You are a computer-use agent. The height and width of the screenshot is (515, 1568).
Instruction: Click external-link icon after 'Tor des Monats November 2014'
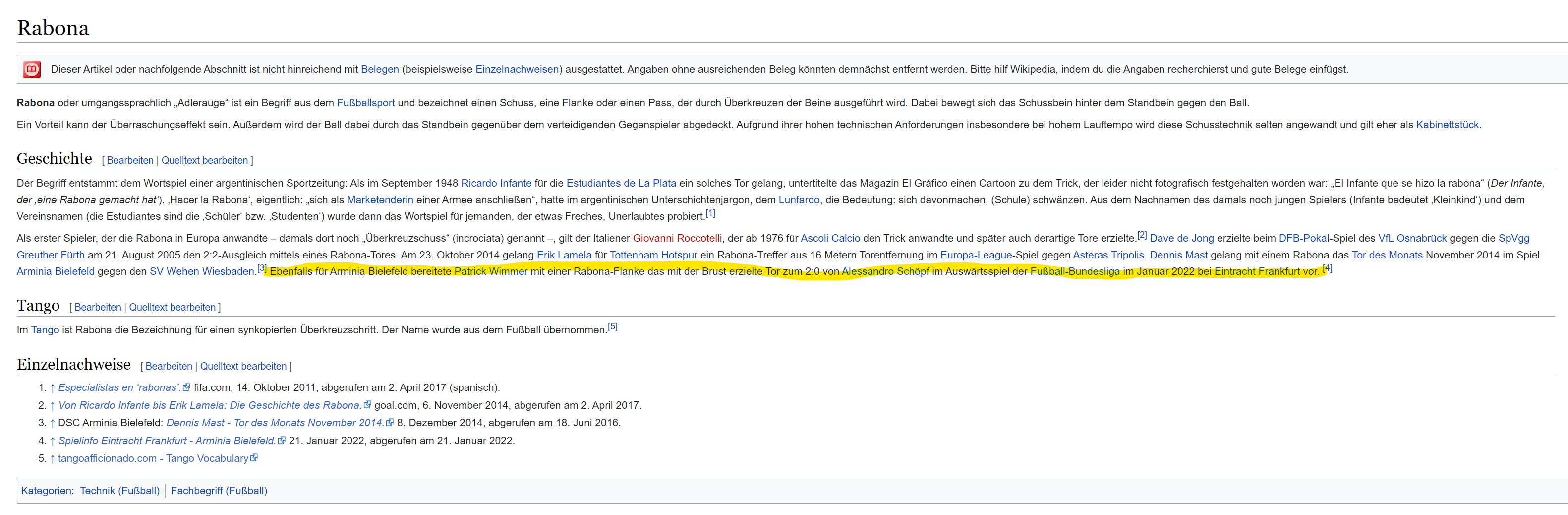coord(390,422)
